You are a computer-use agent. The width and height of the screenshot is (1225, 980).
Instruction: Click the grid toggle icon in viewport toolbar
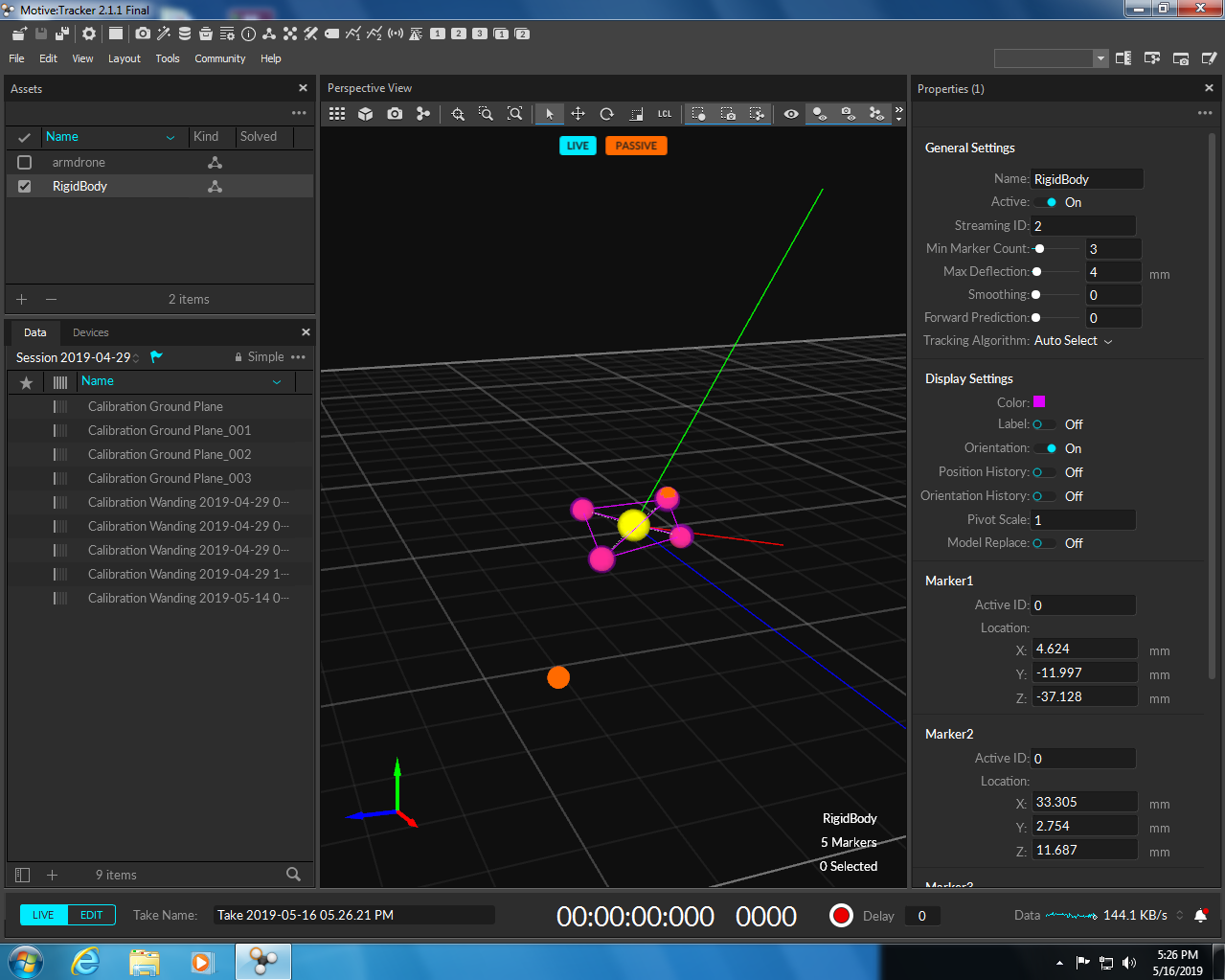337,114
